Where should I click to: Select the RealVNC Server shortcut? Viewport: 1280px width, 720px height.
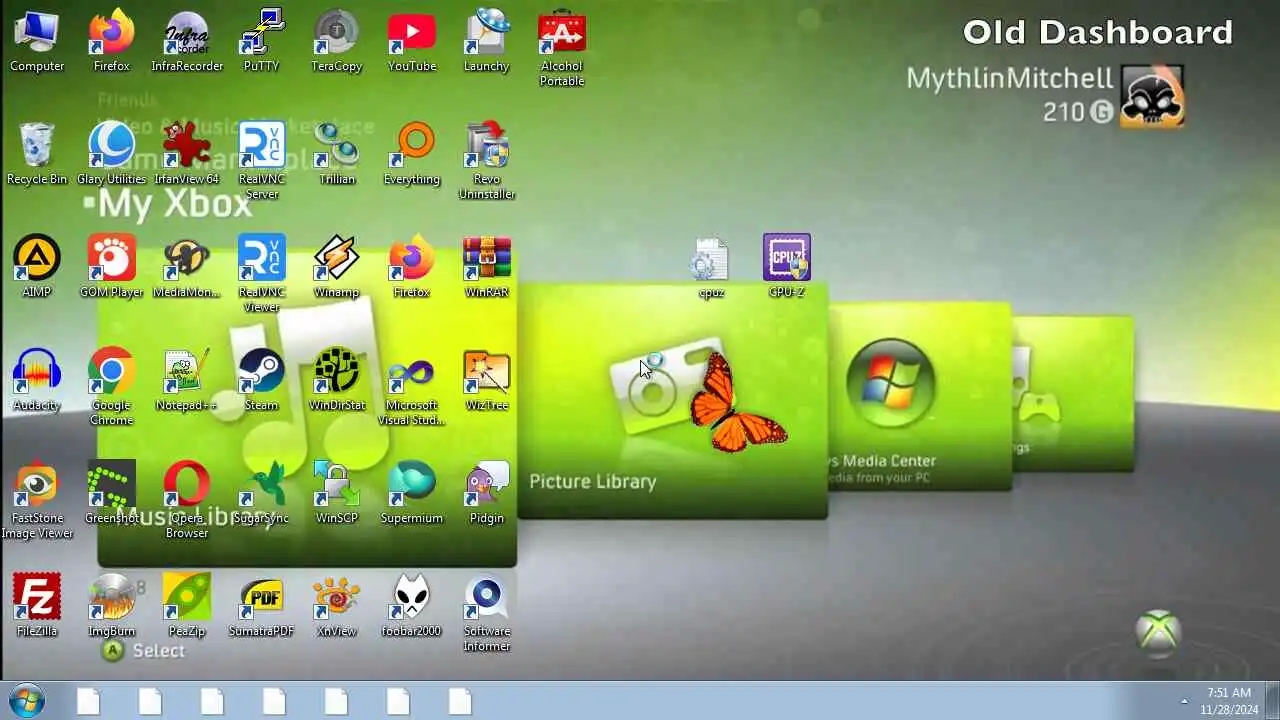[x=262, y=162]
